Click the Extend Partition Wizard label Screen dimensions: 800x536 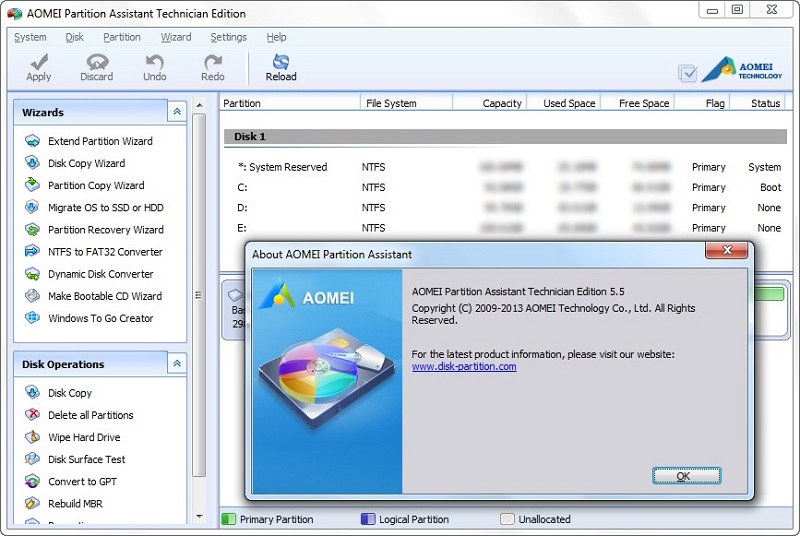point(100,141)
